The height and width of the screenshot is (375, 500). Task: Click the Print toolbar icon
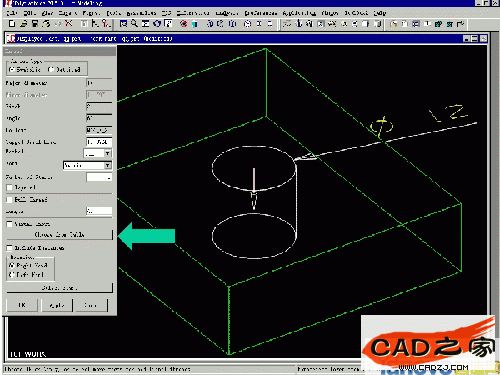(46, 24)
